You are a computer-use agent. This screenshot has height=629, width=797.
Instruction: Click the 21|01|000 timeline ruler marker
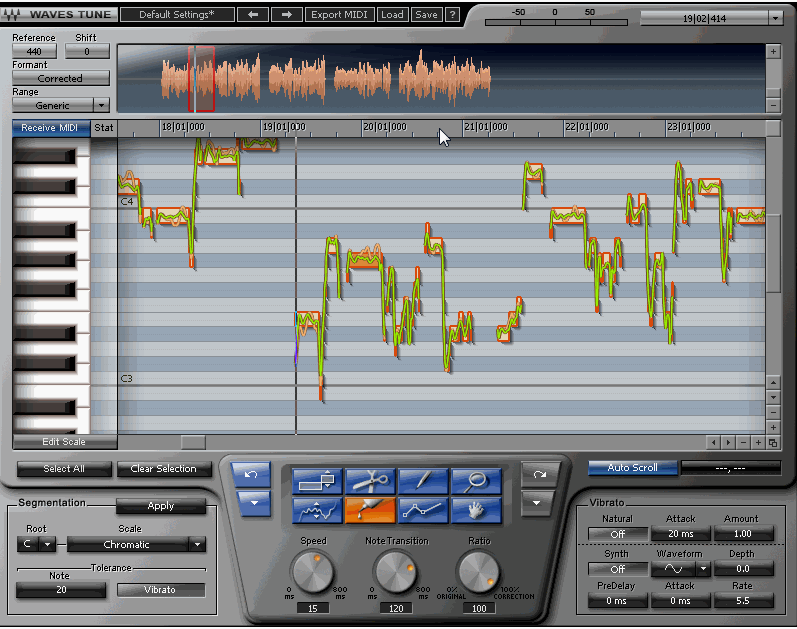click(x=485, y=127)
